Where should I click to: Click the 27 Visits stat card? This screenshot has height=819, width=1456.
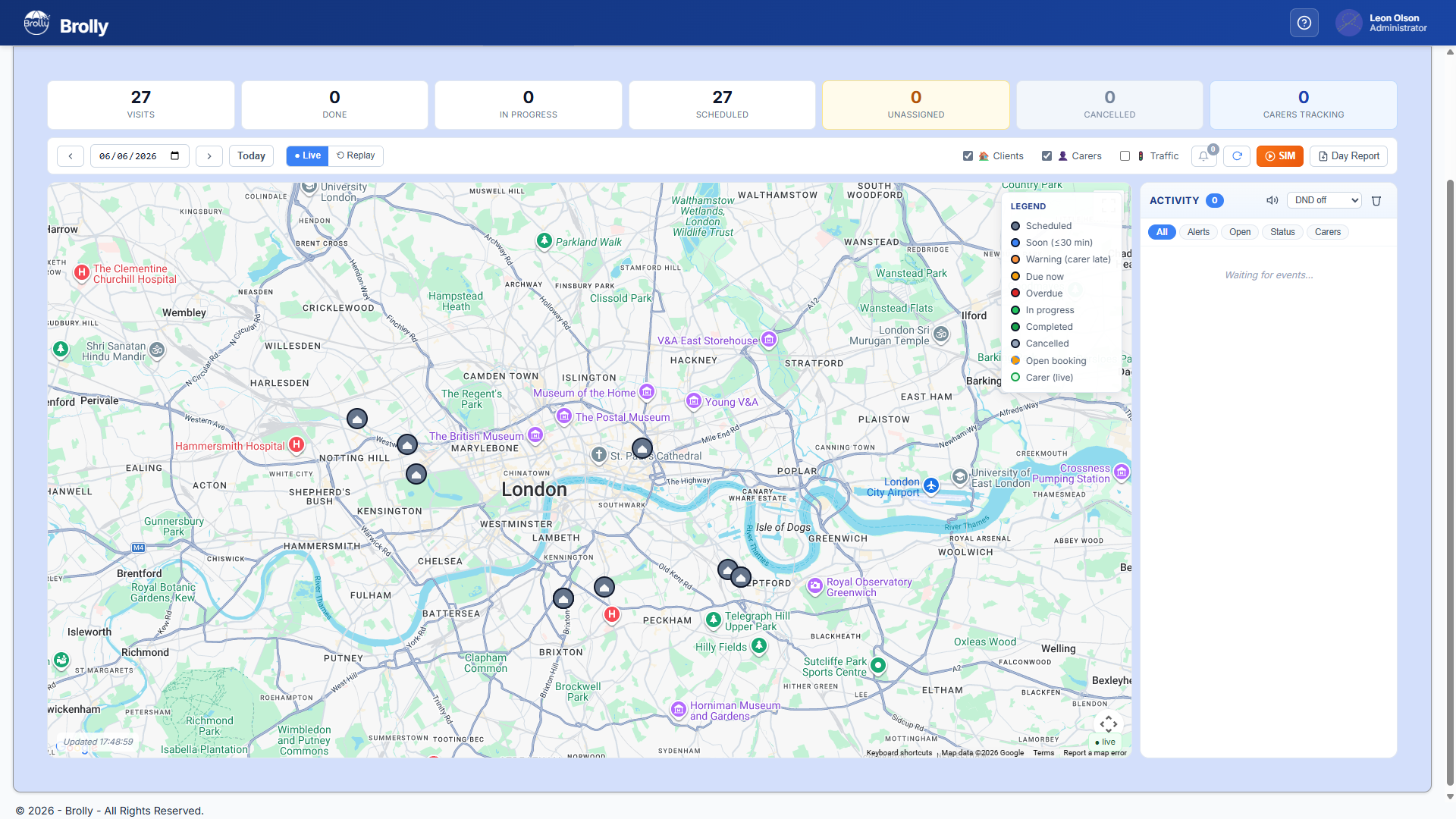pyautogui.click(x=141, y=105)
